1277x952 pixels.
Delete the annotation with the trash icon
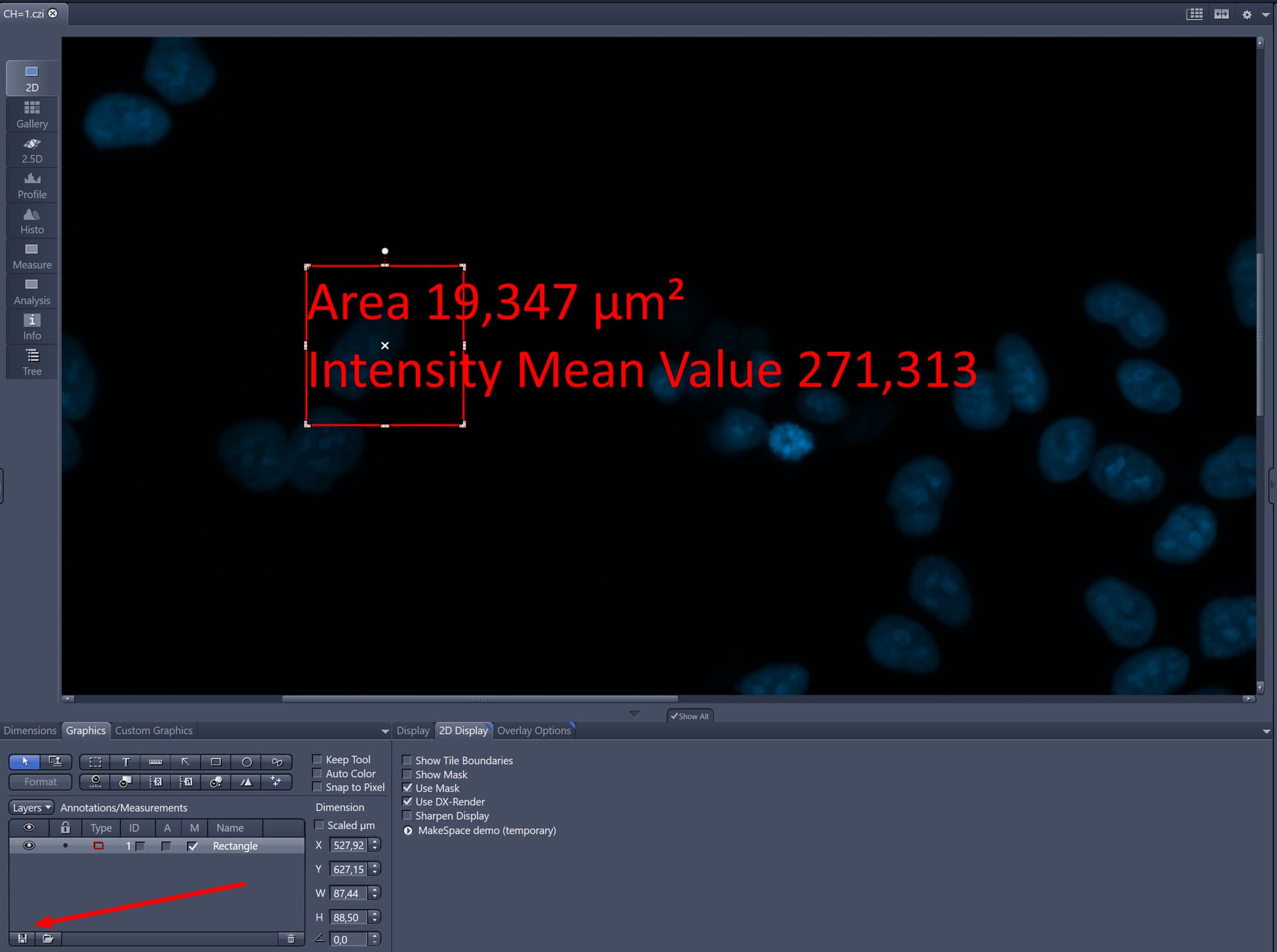click(291, 939)
